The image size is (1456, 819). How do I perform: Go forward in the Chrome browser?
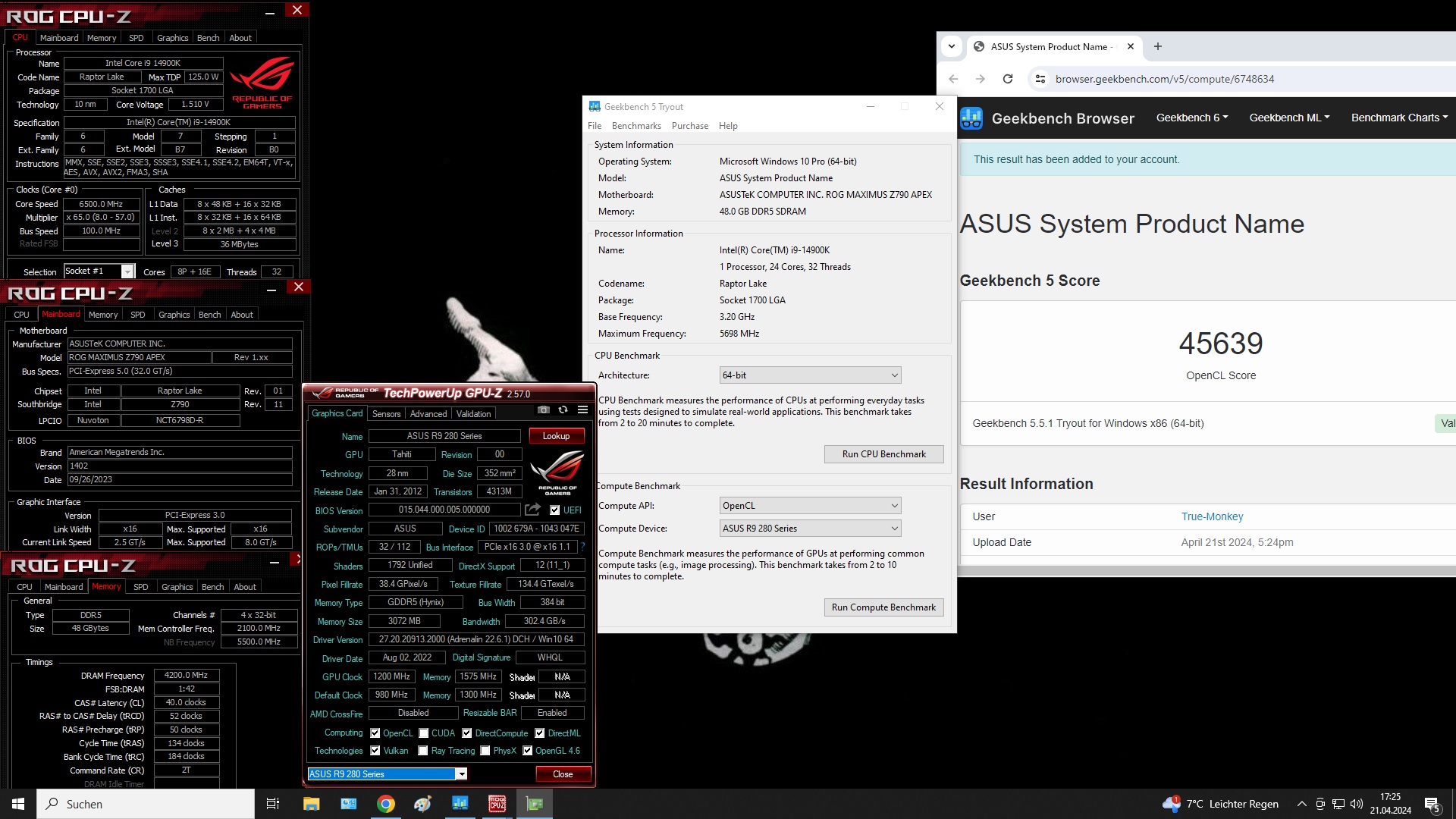point(981,79)
